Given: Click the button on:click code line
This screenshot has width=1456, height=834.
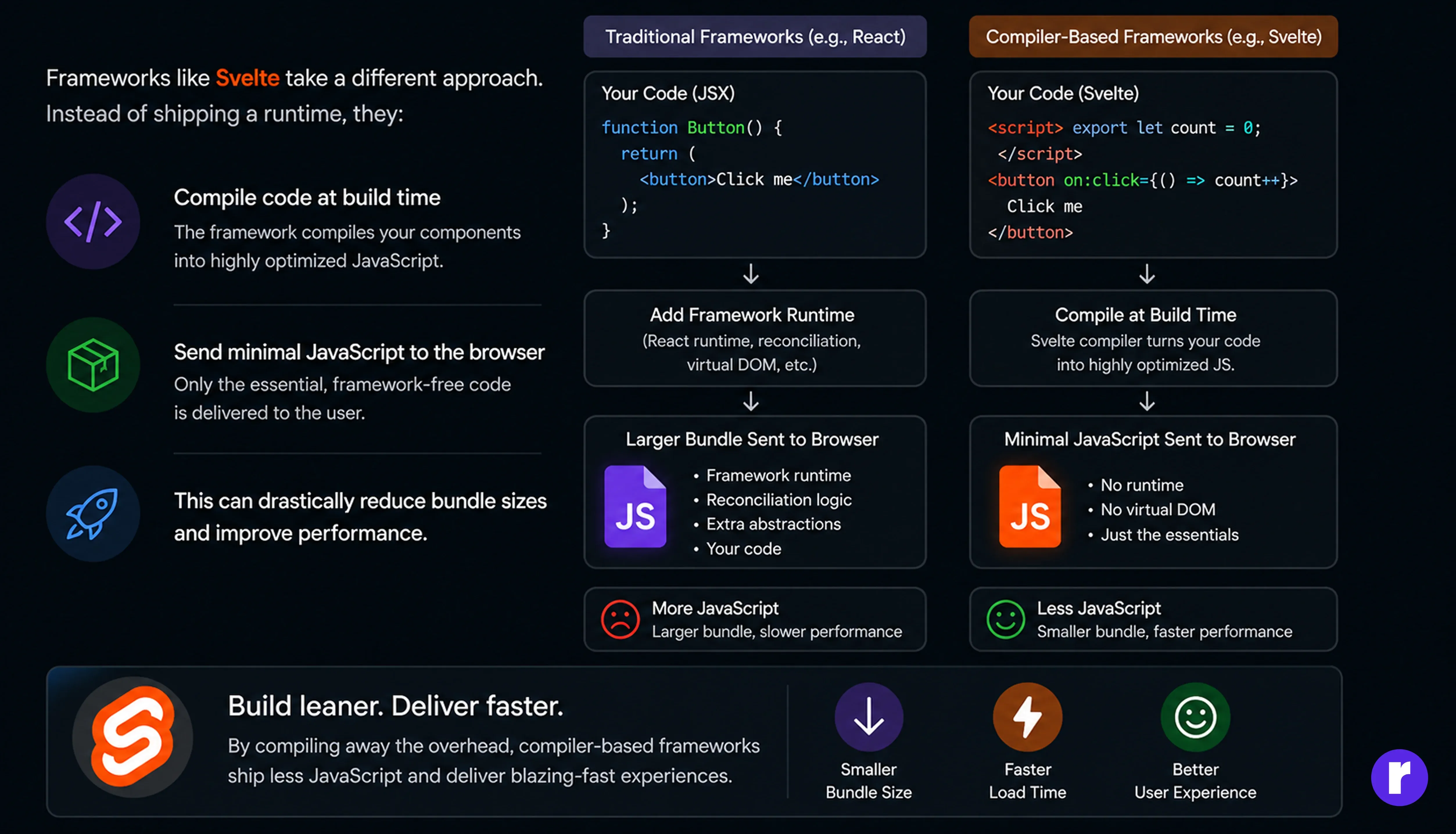Looking at the screenshot, I should click(1143, 180).
